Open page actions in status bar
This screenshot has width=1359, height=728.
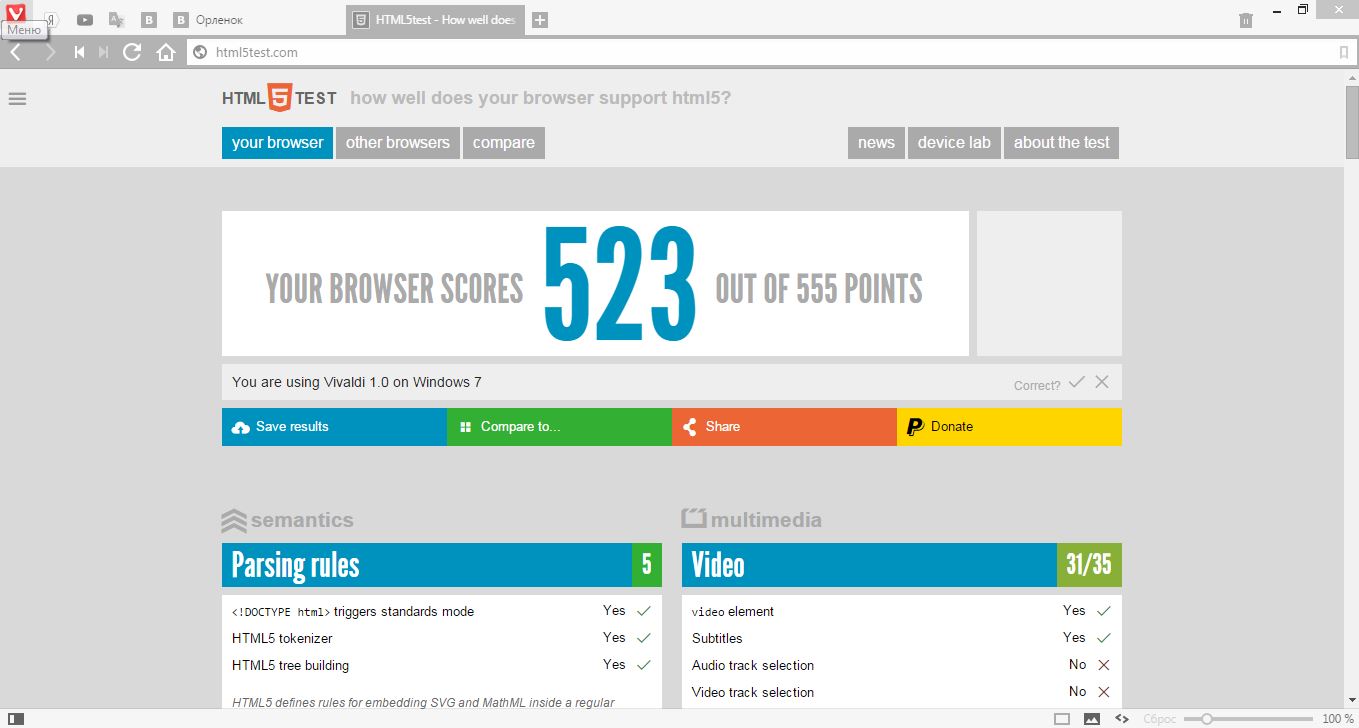pos(1122,719)
